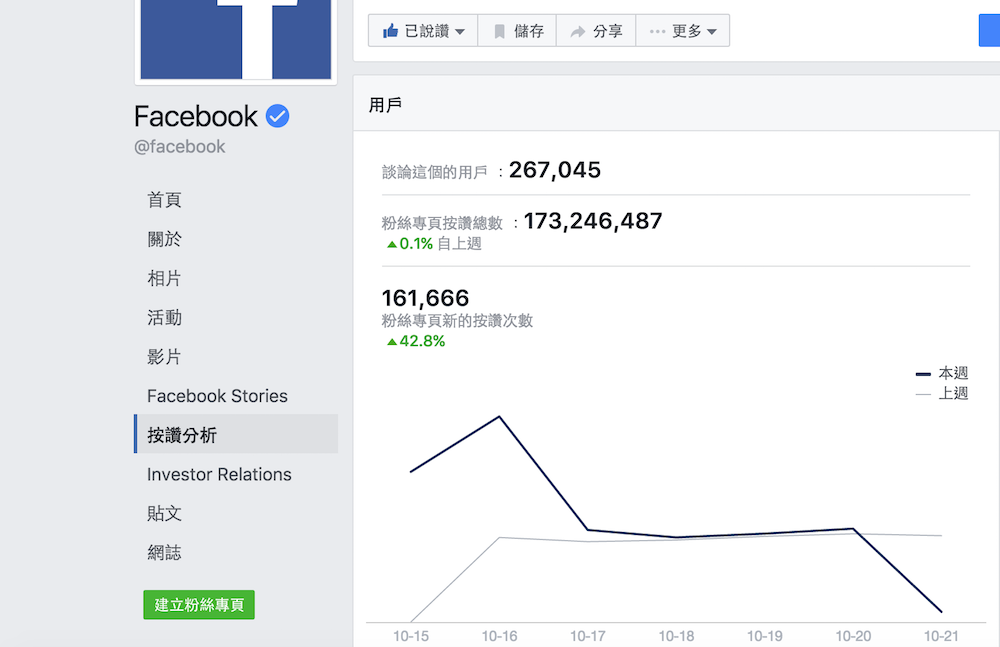The height and width of the screenshot is (647, 1000).
Task: Open the Facebook logo profile picture
Action: coord(235,40)
